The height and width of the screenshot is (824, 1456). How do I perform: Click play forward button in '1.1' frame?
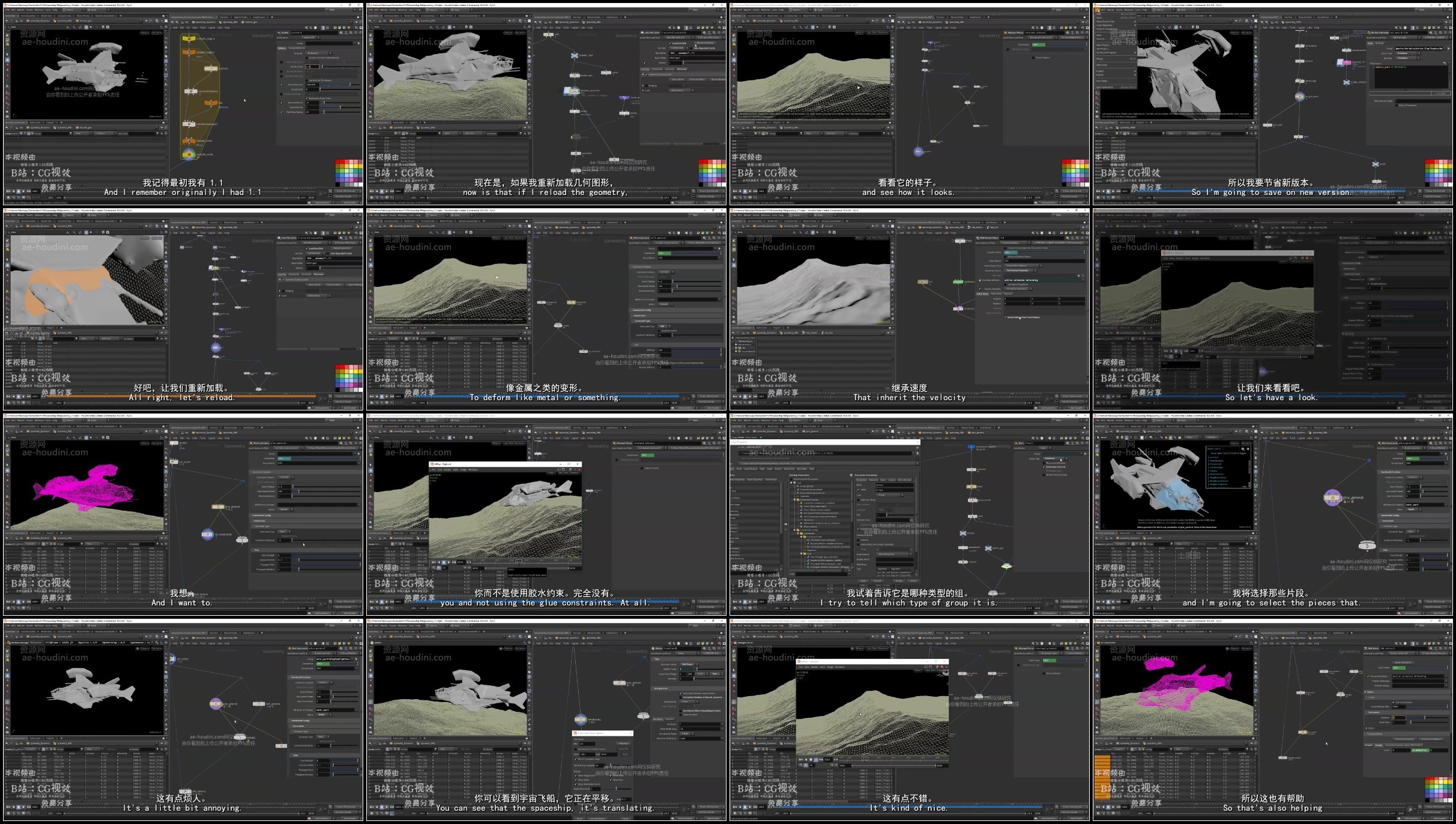coord(23,191)
